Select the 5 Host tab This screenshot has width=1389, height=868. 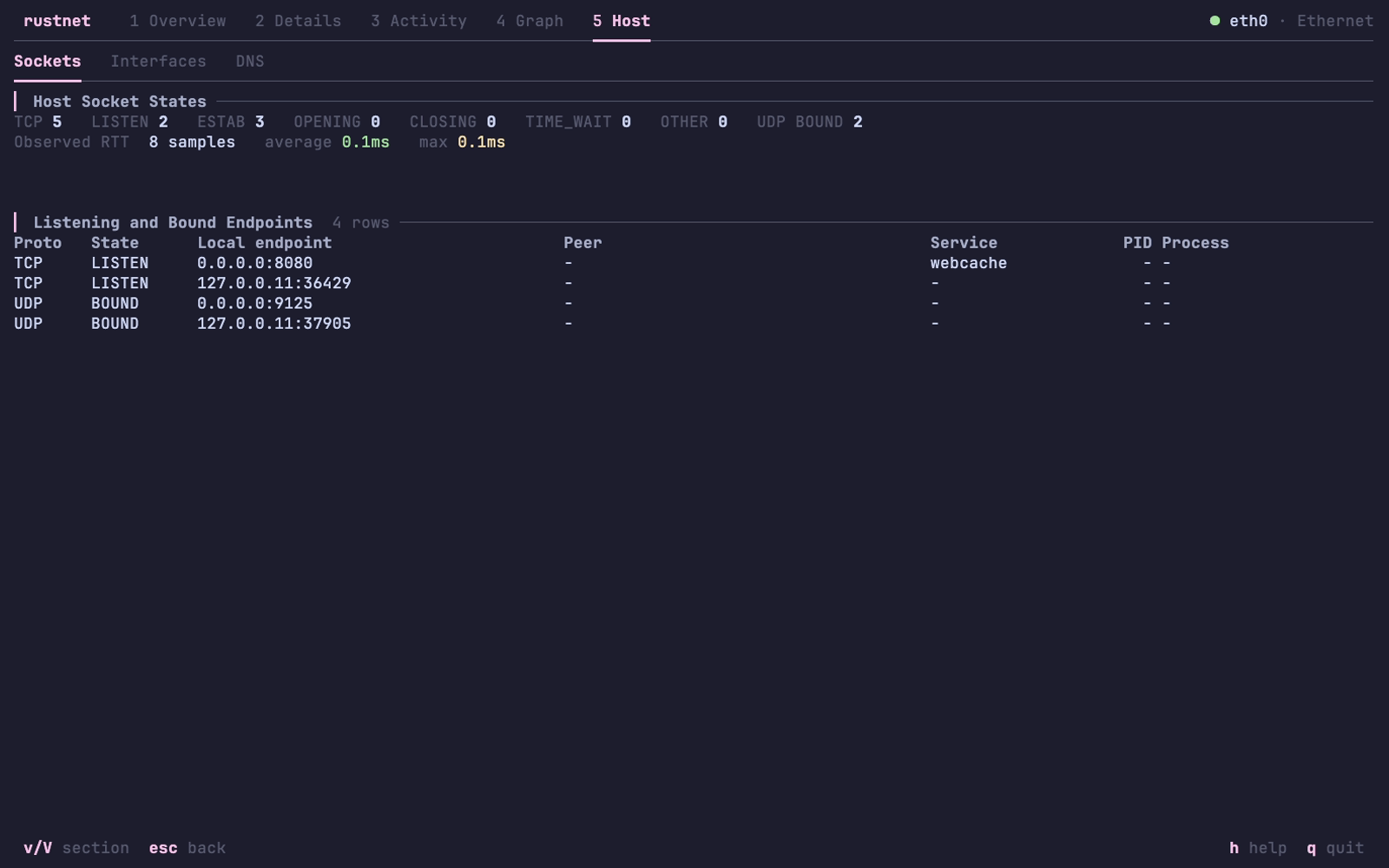tap(622, 21)
